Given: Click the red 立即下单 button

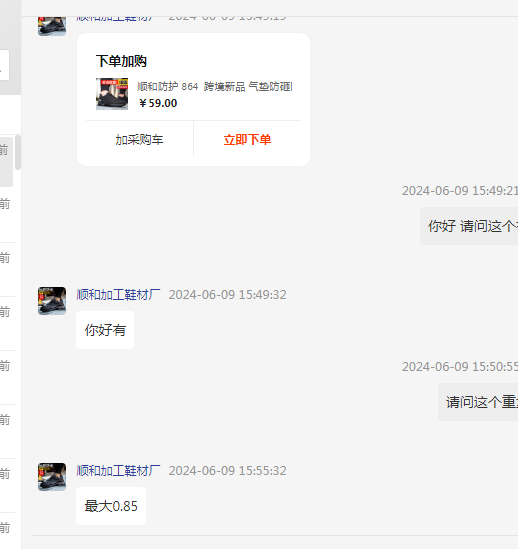Looking at the screenshot, I should [247, 140].
